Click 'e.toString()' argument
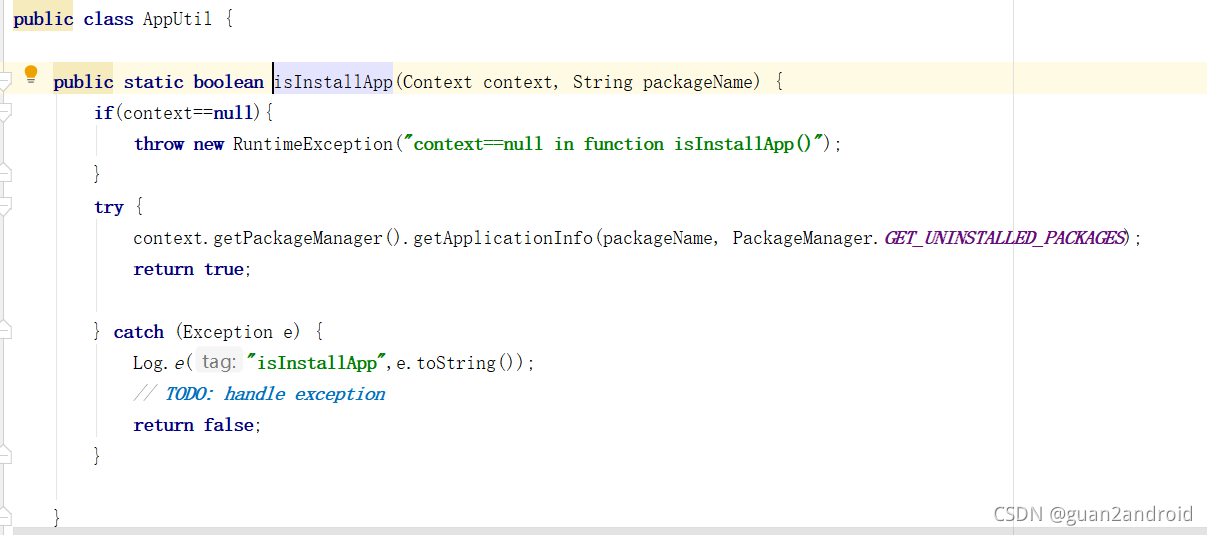Screen dimensions: 1207x535 coord(459,363)
